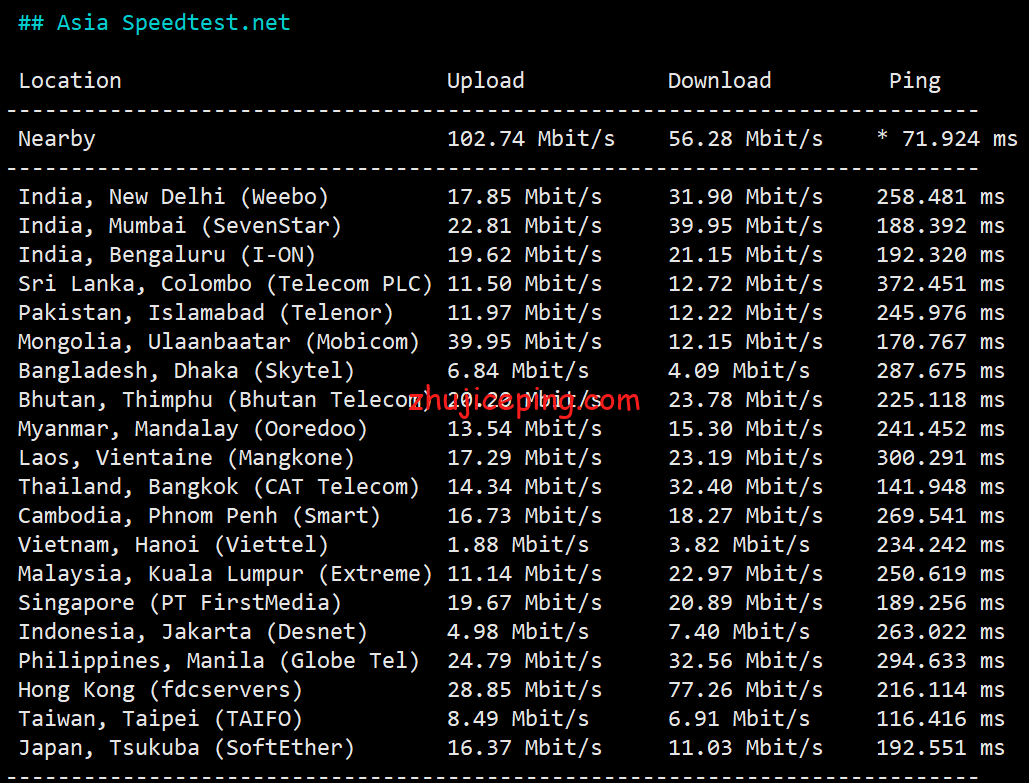
Task: Click Hanoi download 3.82 Mbit/s
Action: coord(739,544)
